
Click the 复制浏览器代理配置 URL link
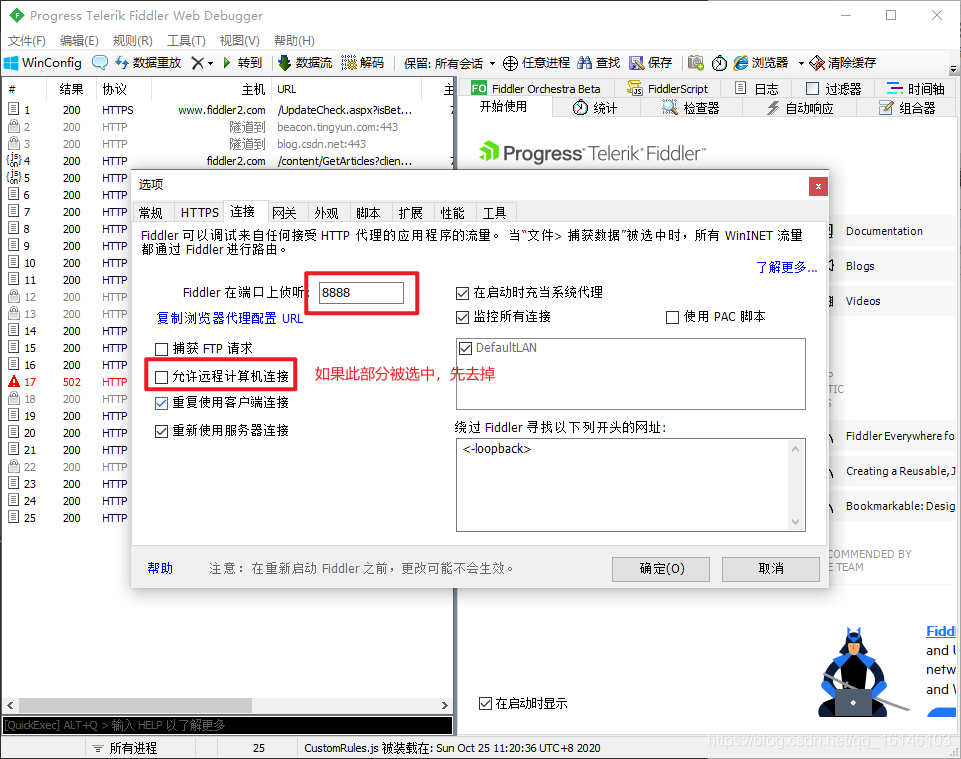(x=230, y=318)
